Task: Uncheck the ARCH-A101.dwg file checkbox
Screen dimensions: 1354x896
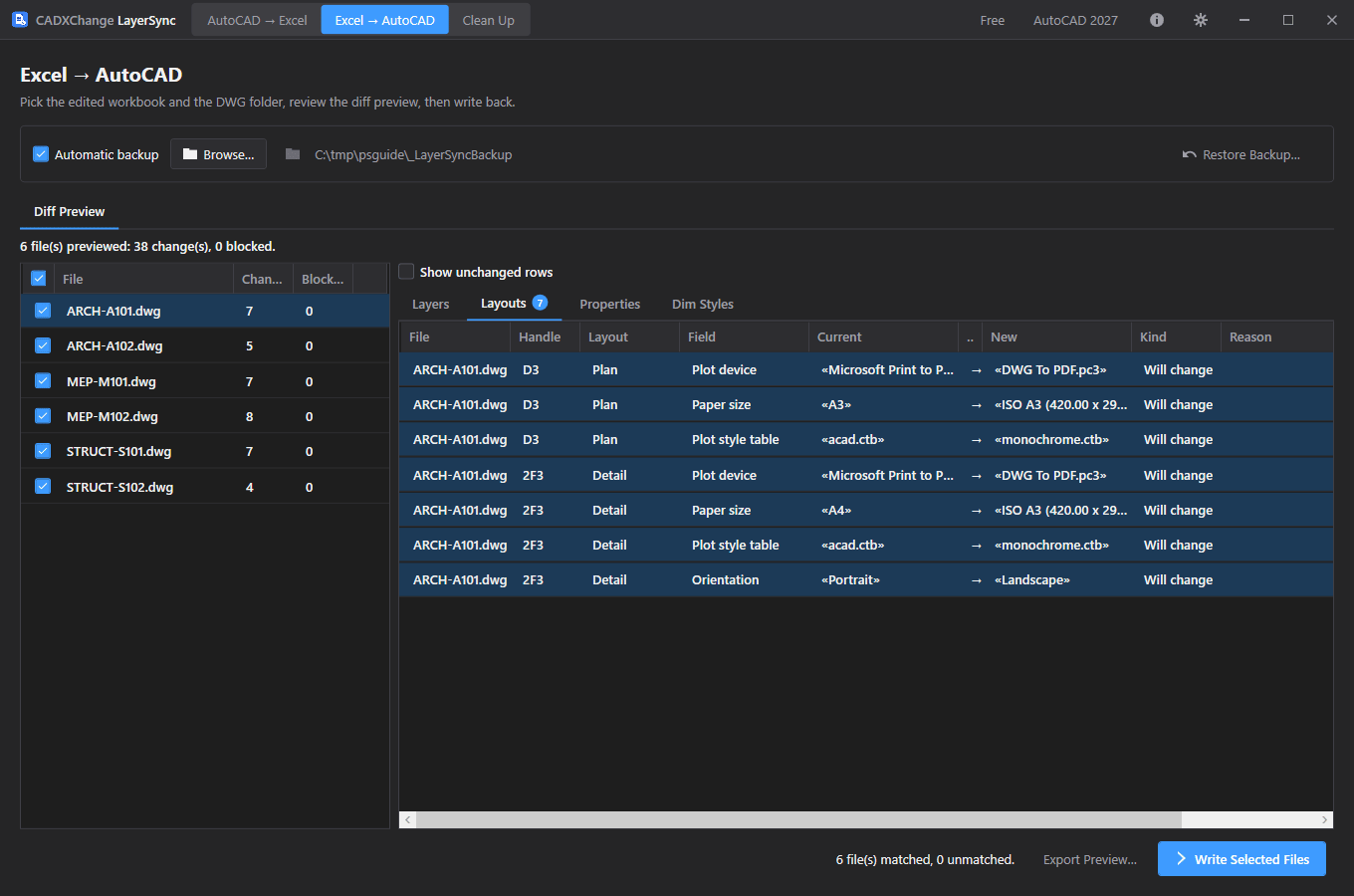Action: point(43,311)
